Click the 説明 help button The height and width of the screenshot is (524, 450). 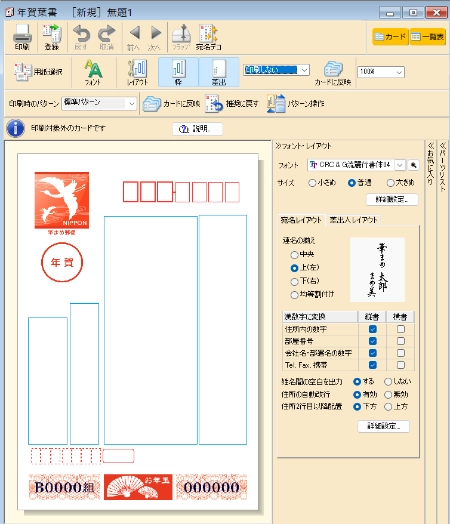click(x=197, y=129)
